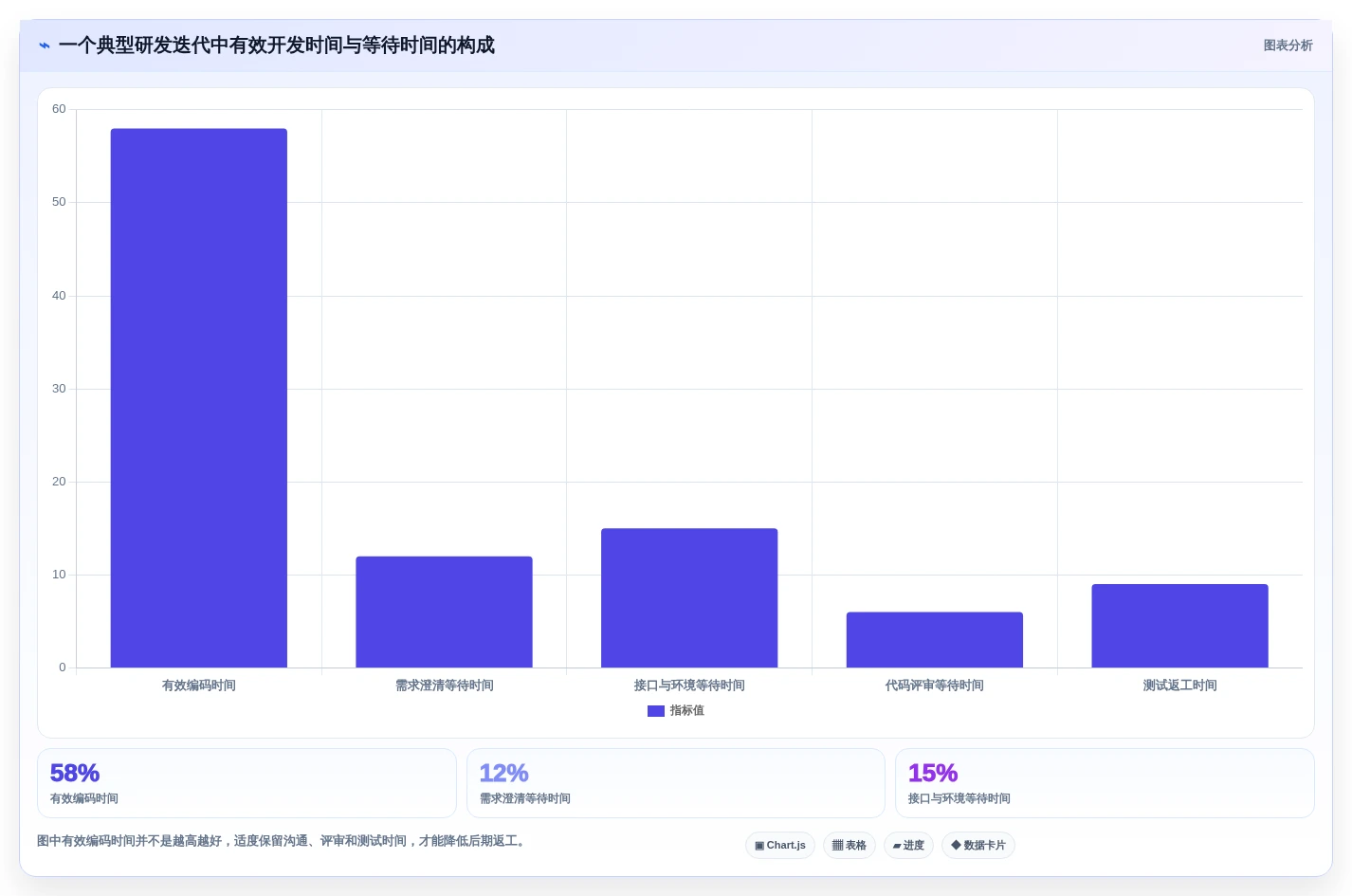Select the 测试返工时间 bar
The width and height of the screenshot is (1352, 896).
tap(1179, 626)
